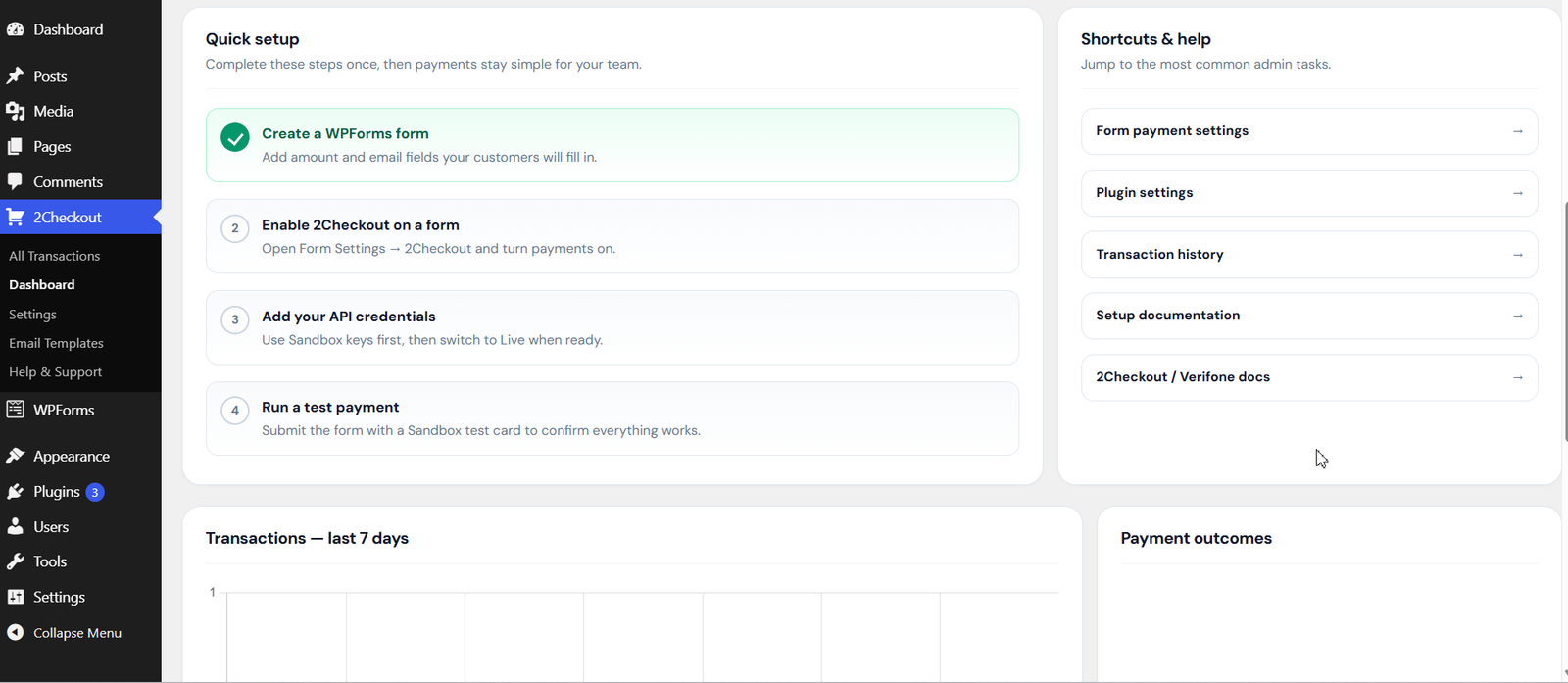The height and width of the screenshot is (683, 1568).
Task: Click Run a test payment step
Action: [612, 418]
